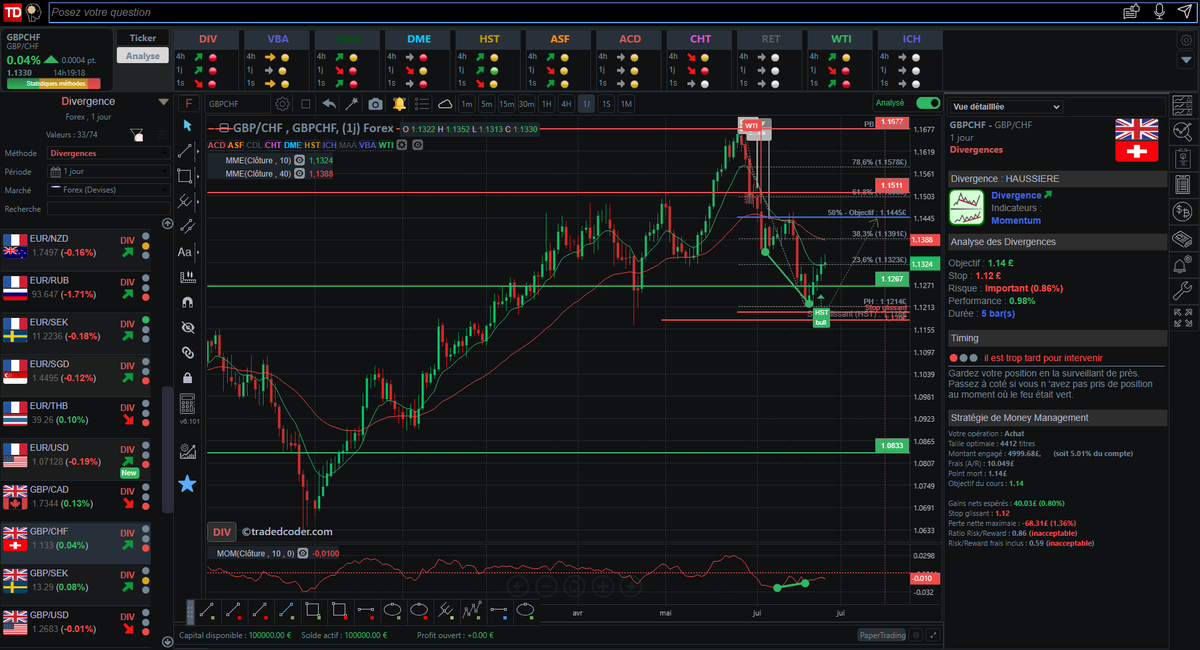Toggle the HST indicator tag on chart

pos(312,145)
